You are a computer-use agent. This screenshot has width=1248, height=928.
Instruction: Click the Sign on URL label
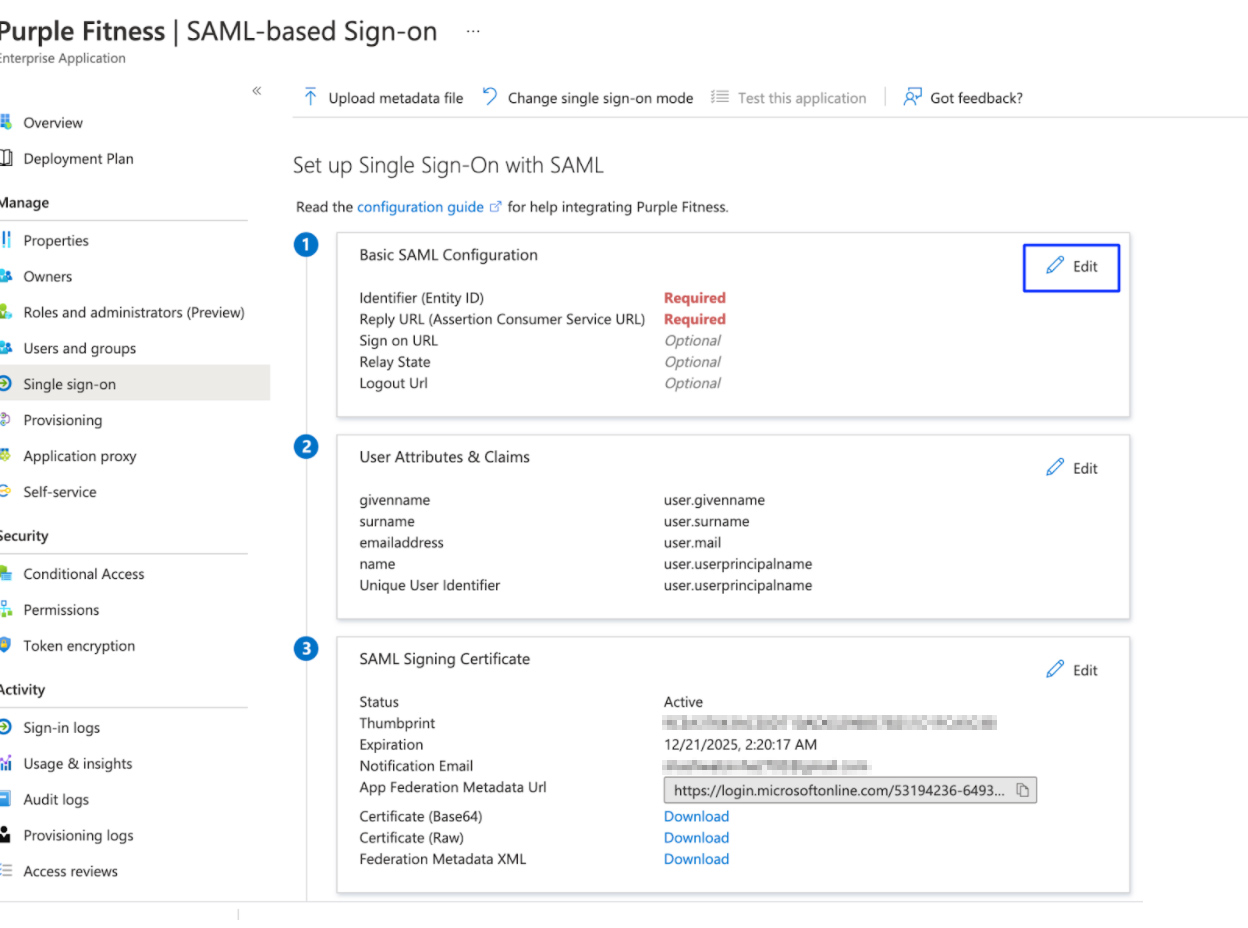coord(398,340)
